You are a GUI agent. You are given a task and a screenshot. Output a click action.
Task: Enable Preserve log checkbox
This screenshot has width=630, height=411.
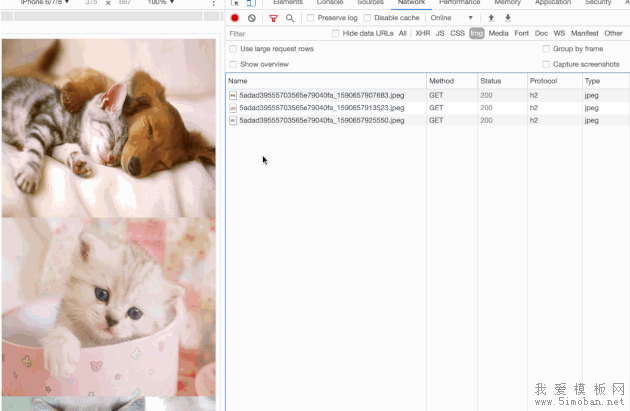(x=311, y=18)
